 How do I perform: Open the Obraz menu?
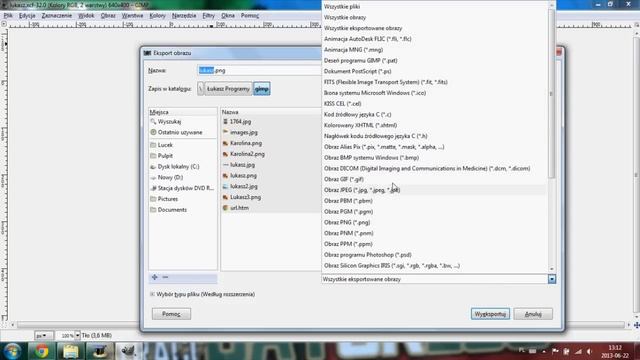pyautogui.click(x=108, y=16)
